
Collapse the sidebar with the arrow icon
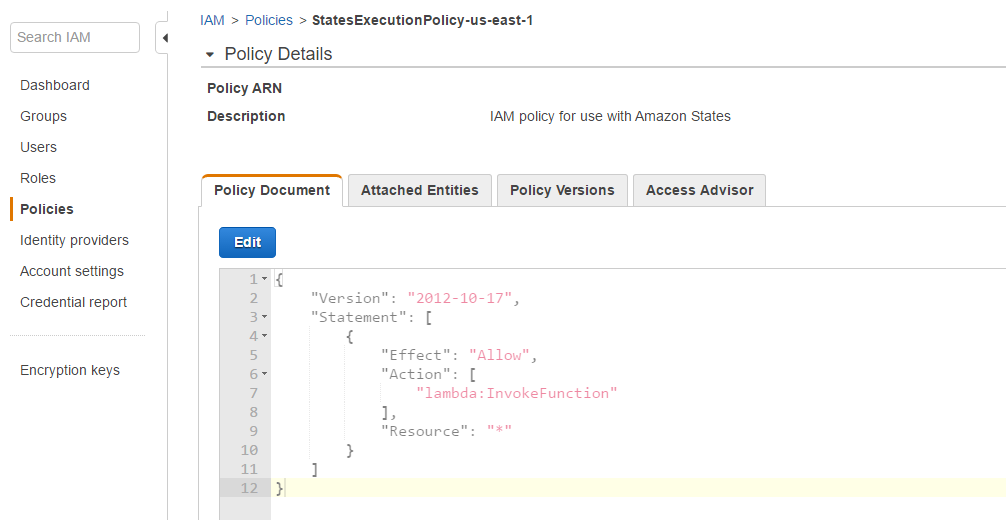click(x=164, y=38)
